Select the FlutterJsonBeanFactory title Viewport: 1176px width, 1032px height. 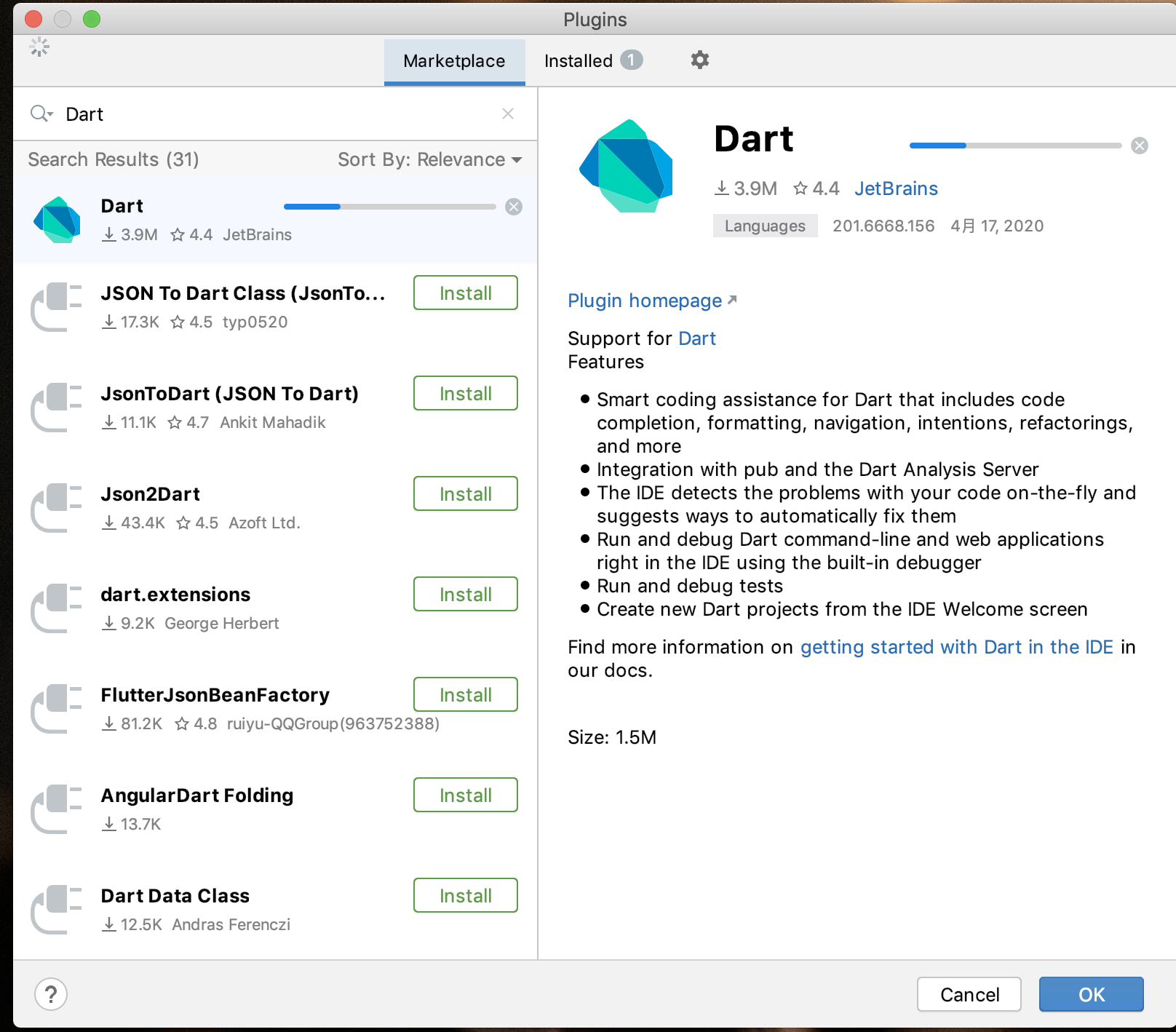pos(215,695)
